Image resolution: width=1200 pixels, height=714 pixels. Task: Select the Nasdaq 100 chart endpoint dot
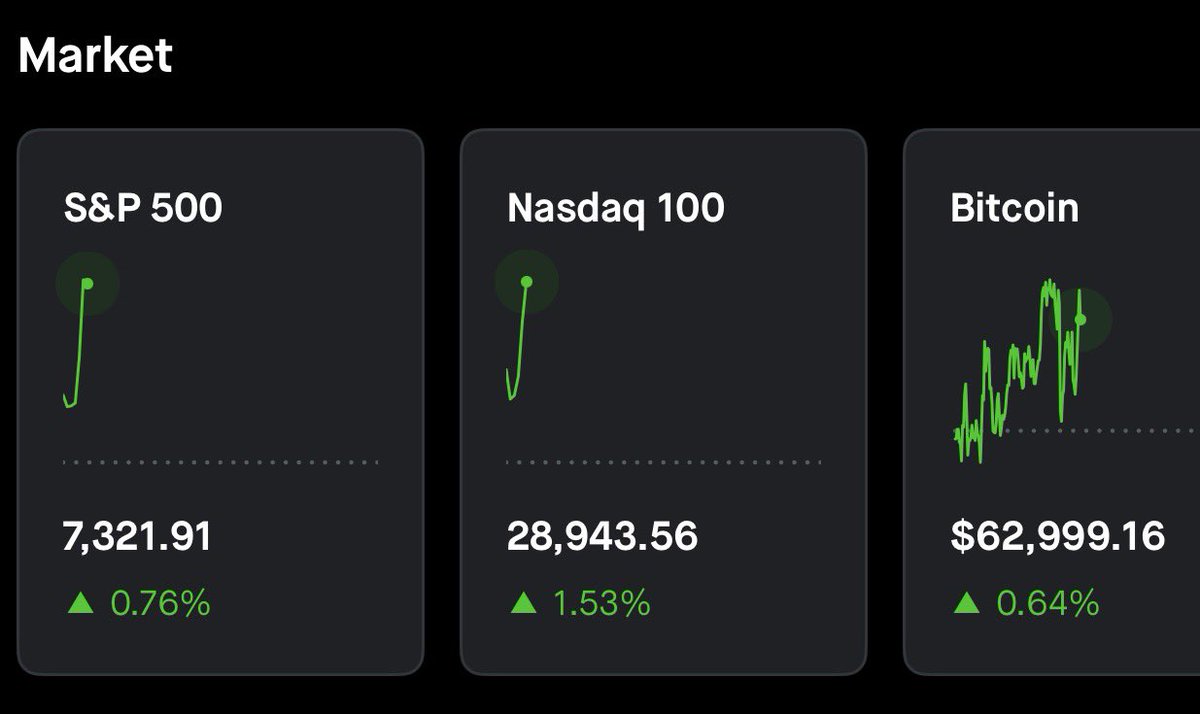(x=527, y=282)
